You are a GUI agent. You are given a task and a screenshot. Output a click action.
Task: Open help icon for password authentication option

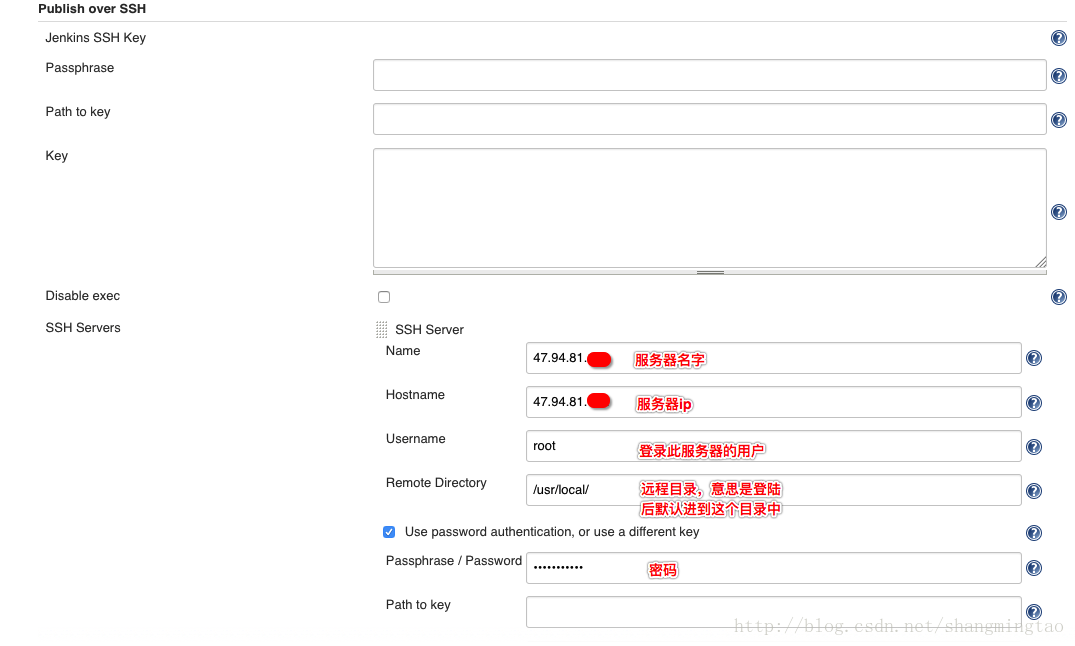1034,533
